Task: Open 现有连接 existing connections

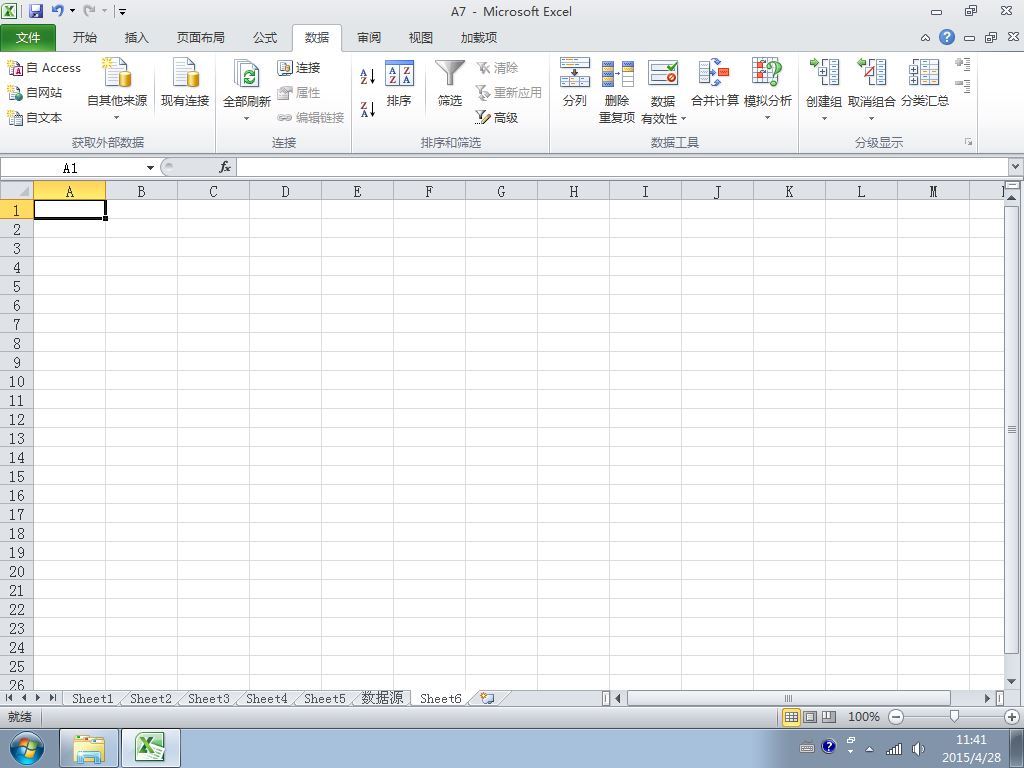Action: pyautogui.click(x=185, y=84)
